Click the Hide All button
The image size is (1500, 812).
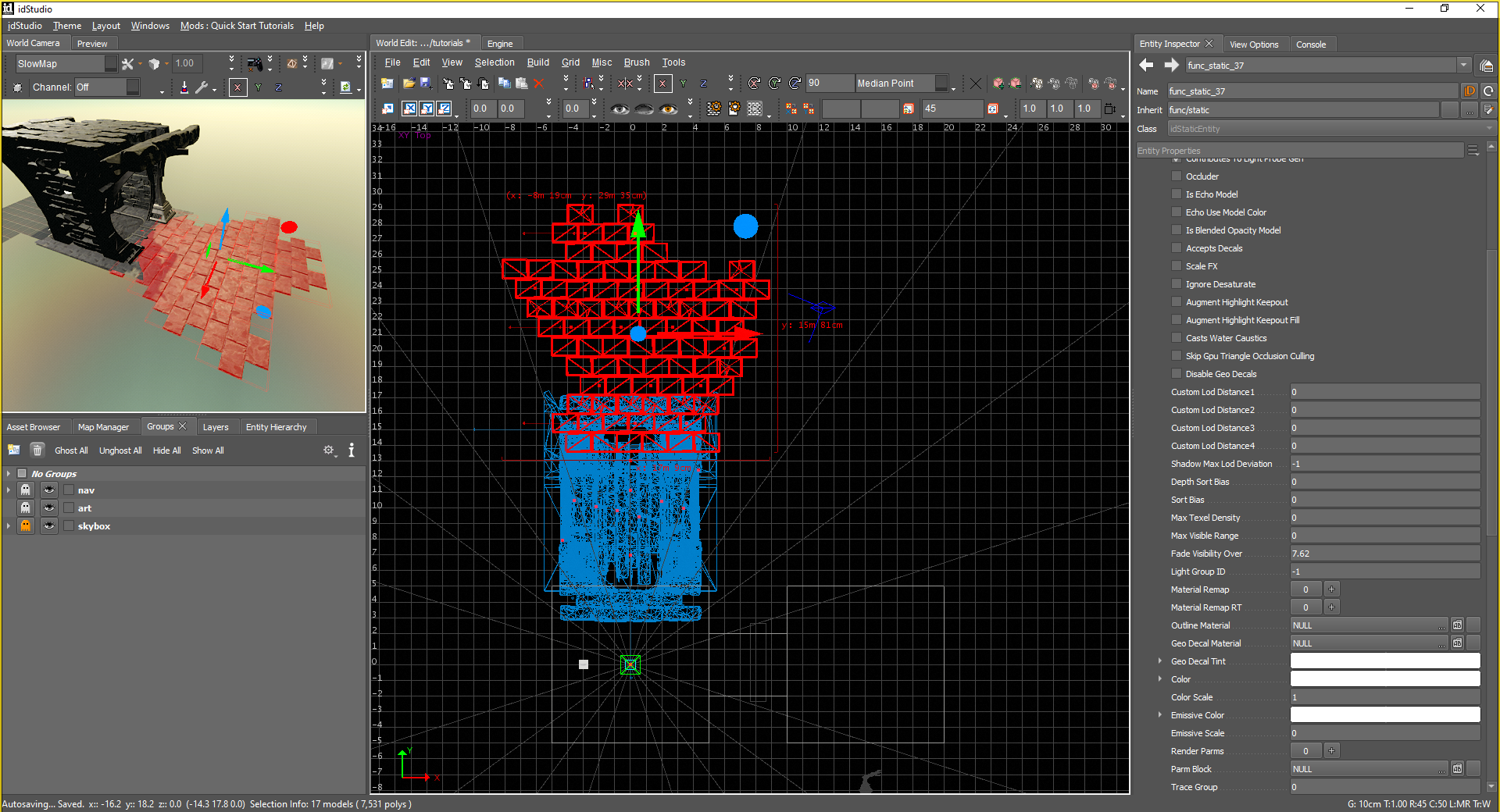point(167,451)
